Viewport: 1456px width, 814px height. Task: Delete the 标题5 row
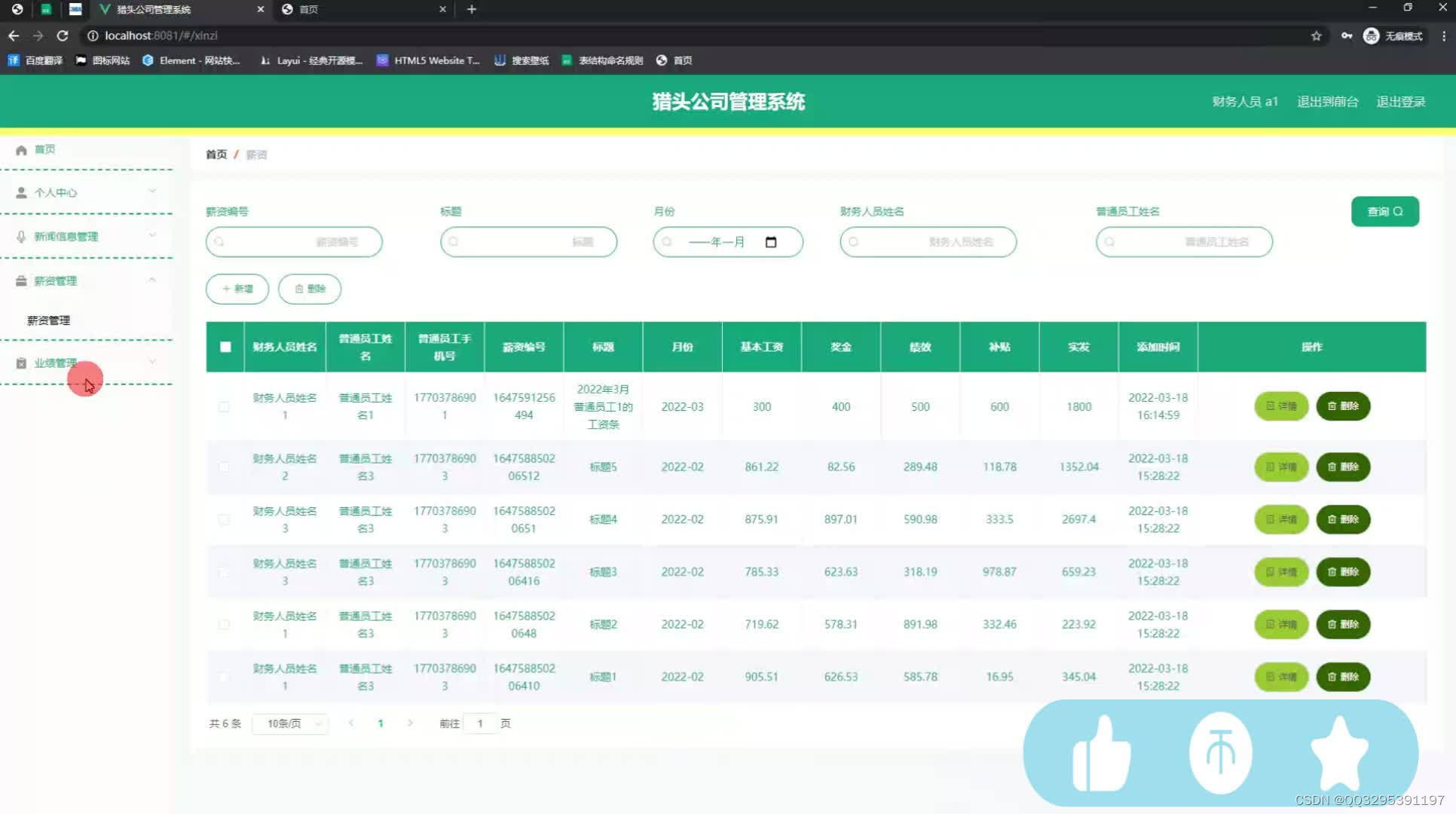pyautogui.click(x=1343, y=467)
